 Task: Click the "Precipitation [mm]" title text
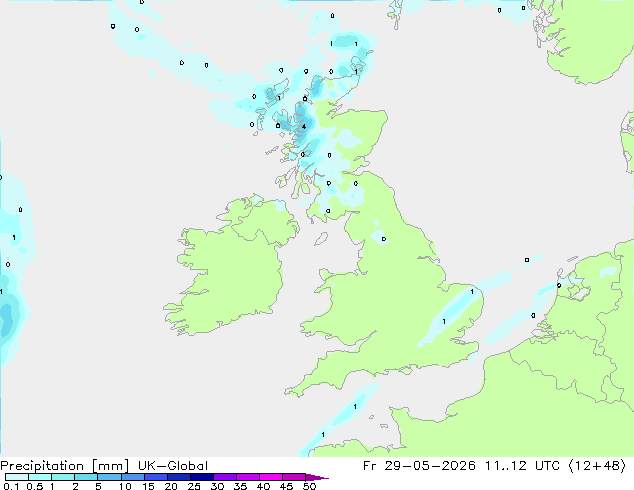(x=64, y=466)
